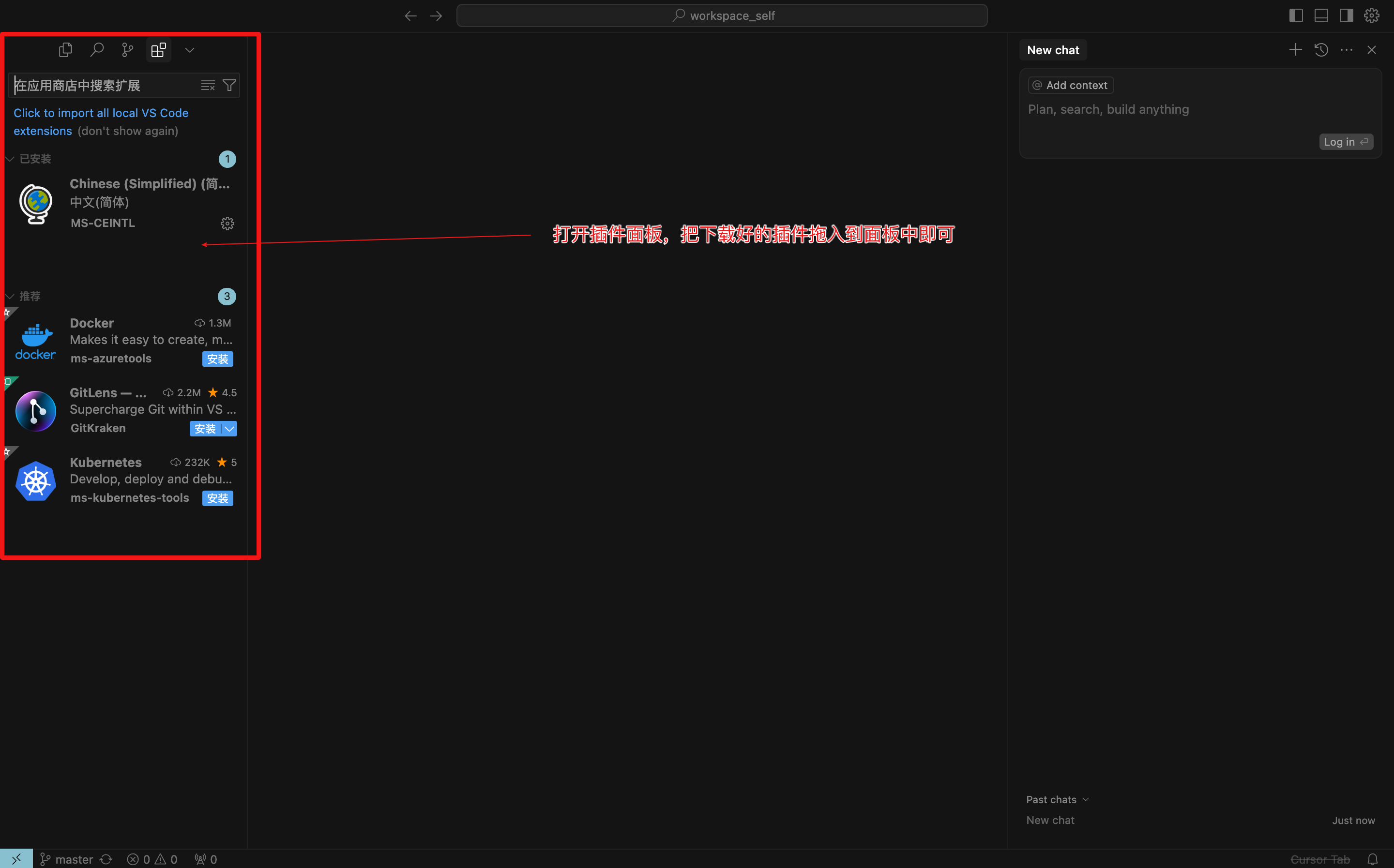
Task: Open the top-right settings gear icon
Action: tap(1372, 15)
